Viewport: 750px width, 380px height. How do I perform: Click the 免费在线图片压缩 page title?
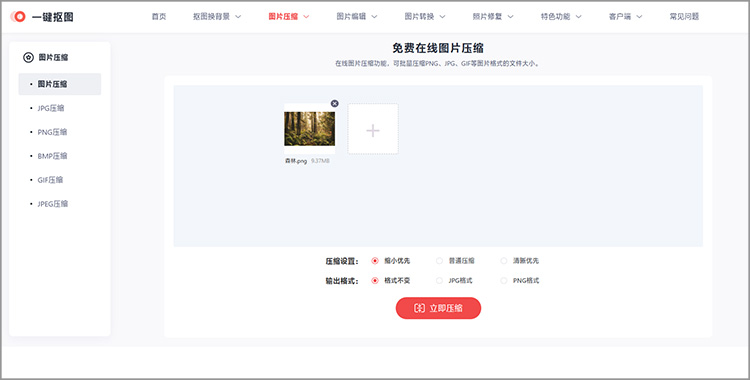pos(438,48)
